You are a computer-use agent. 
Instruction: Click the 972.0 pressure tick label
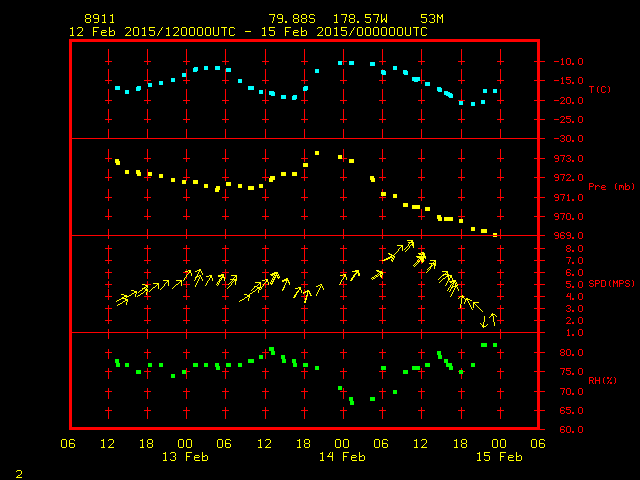click(x=569, y=178)
